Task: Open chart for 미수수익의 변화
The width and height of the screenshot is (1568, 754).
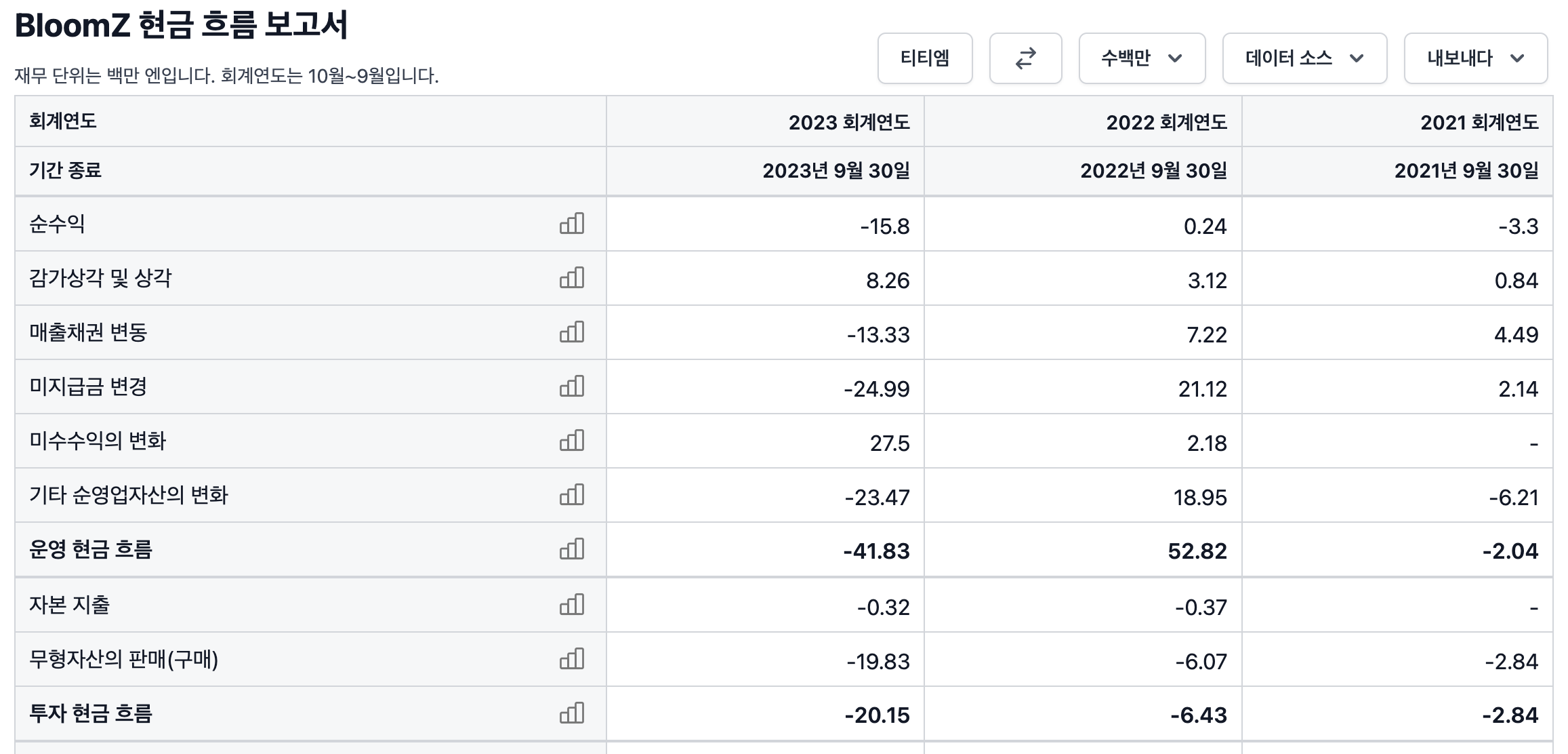Action: point(572,441)
